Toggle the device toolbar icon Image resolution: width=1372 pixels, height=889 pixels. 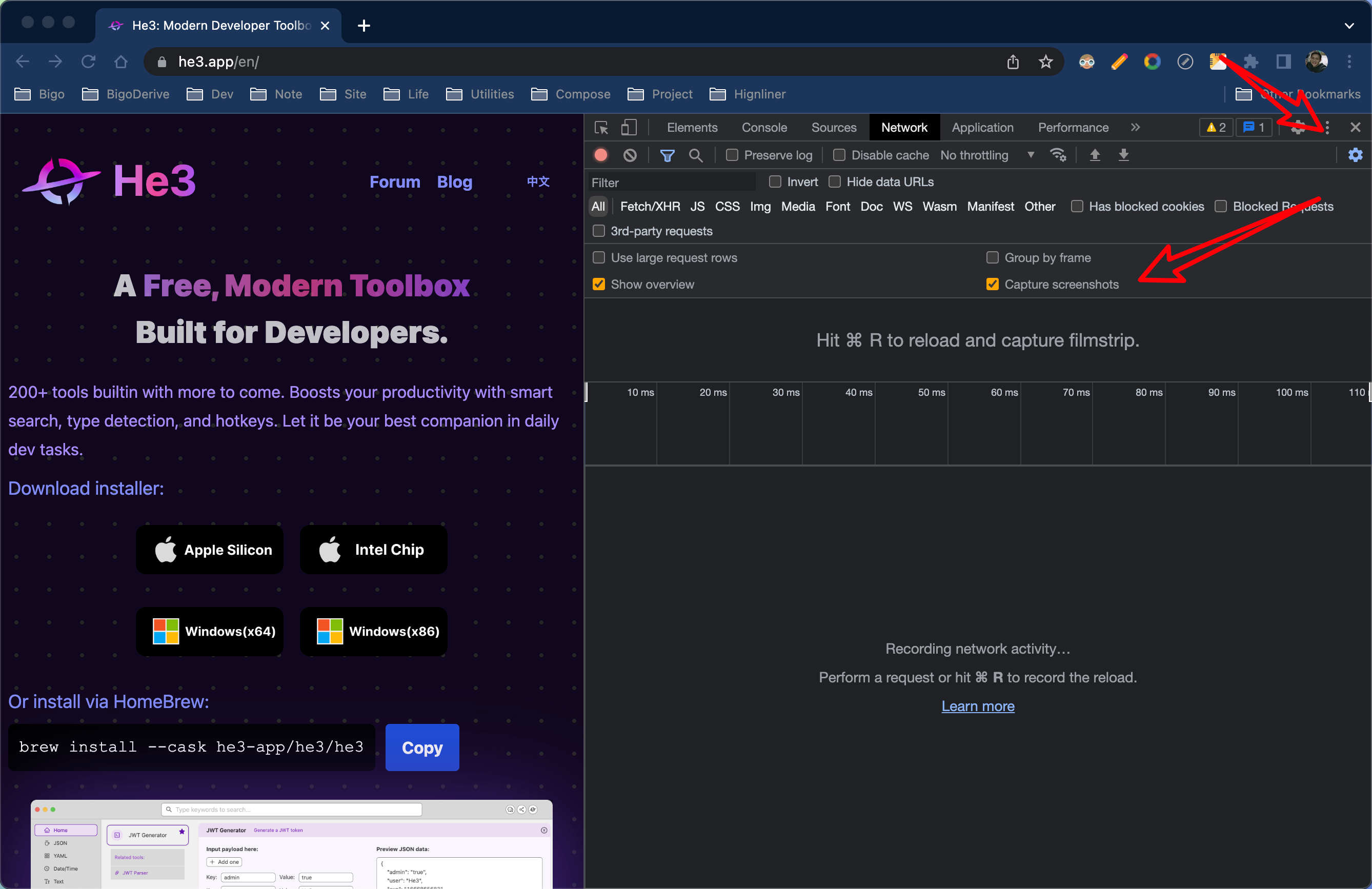(x=630, y=128)
